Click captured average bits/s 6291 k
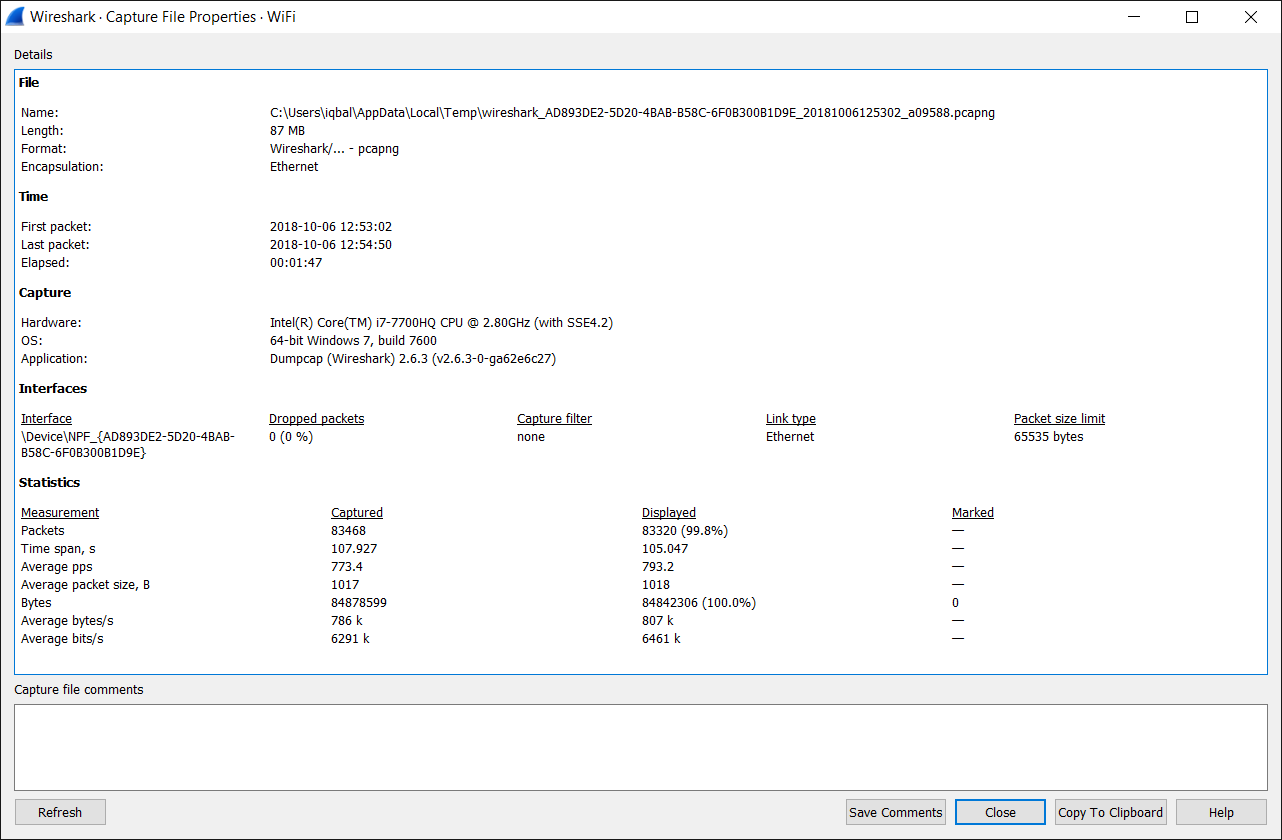Screen dimensions: 1282x840 (x=350, y=639)
